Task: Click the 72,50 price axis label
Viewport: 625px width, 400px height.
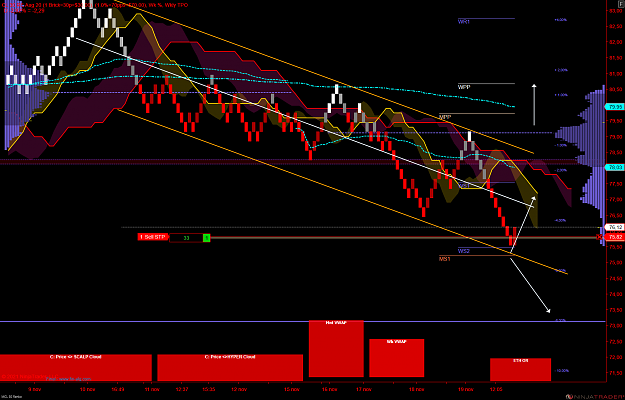Action: [x=616, y=341]
